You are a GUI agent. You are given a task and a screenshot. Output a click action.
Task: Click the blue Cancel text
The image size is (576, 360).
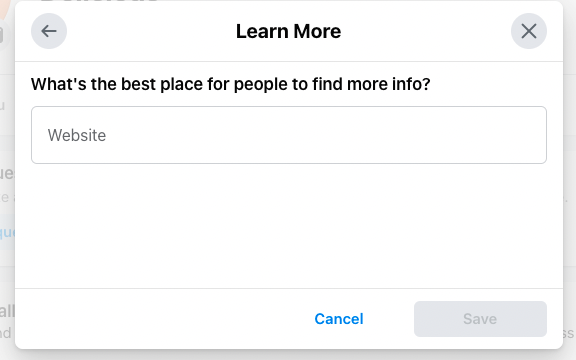339,319
